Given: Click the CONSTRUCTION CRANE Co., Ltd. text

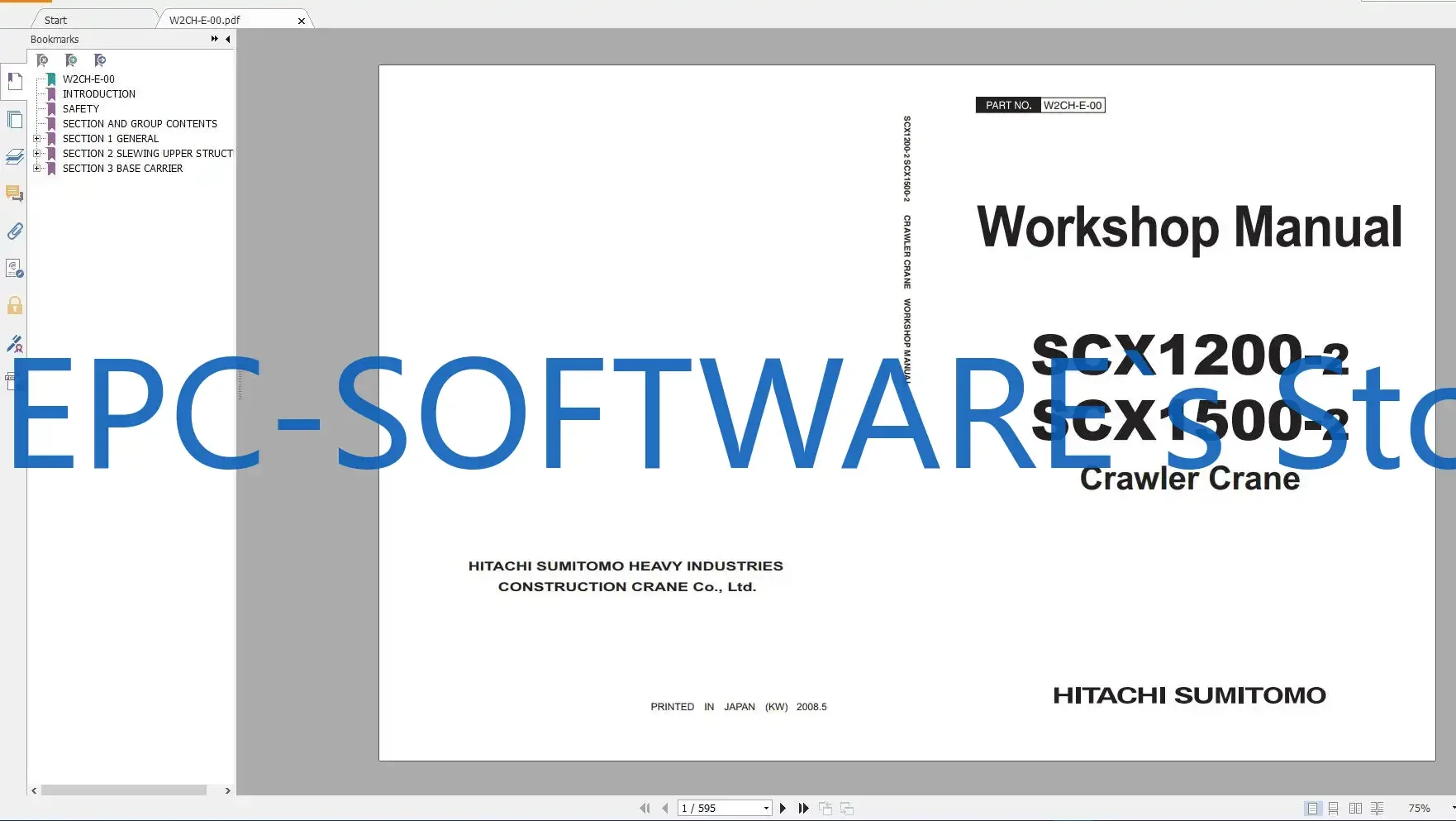Looking at the screenshot, I should [x=627, y=587].
